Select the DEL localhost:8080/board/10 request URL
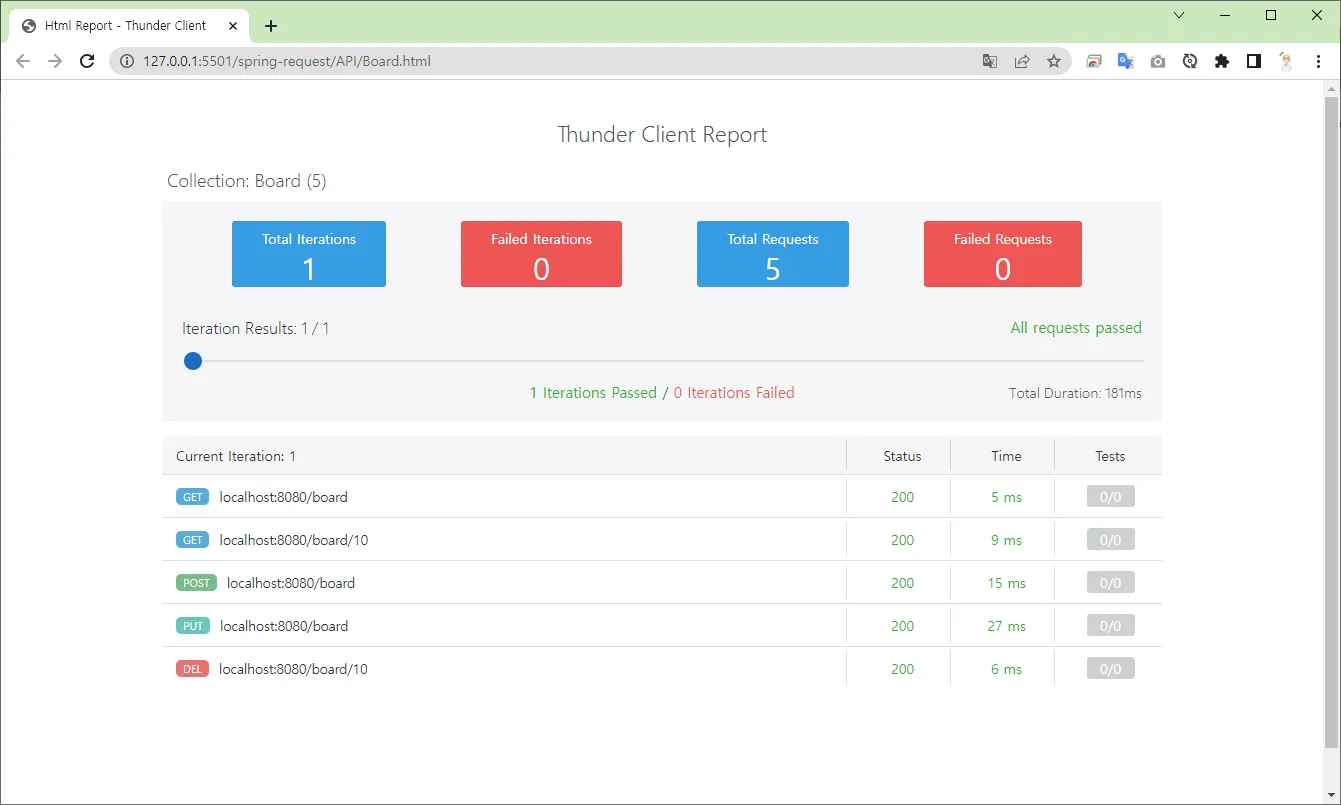This screenshot has height=805, width=1341. click(x=294, y=669)
